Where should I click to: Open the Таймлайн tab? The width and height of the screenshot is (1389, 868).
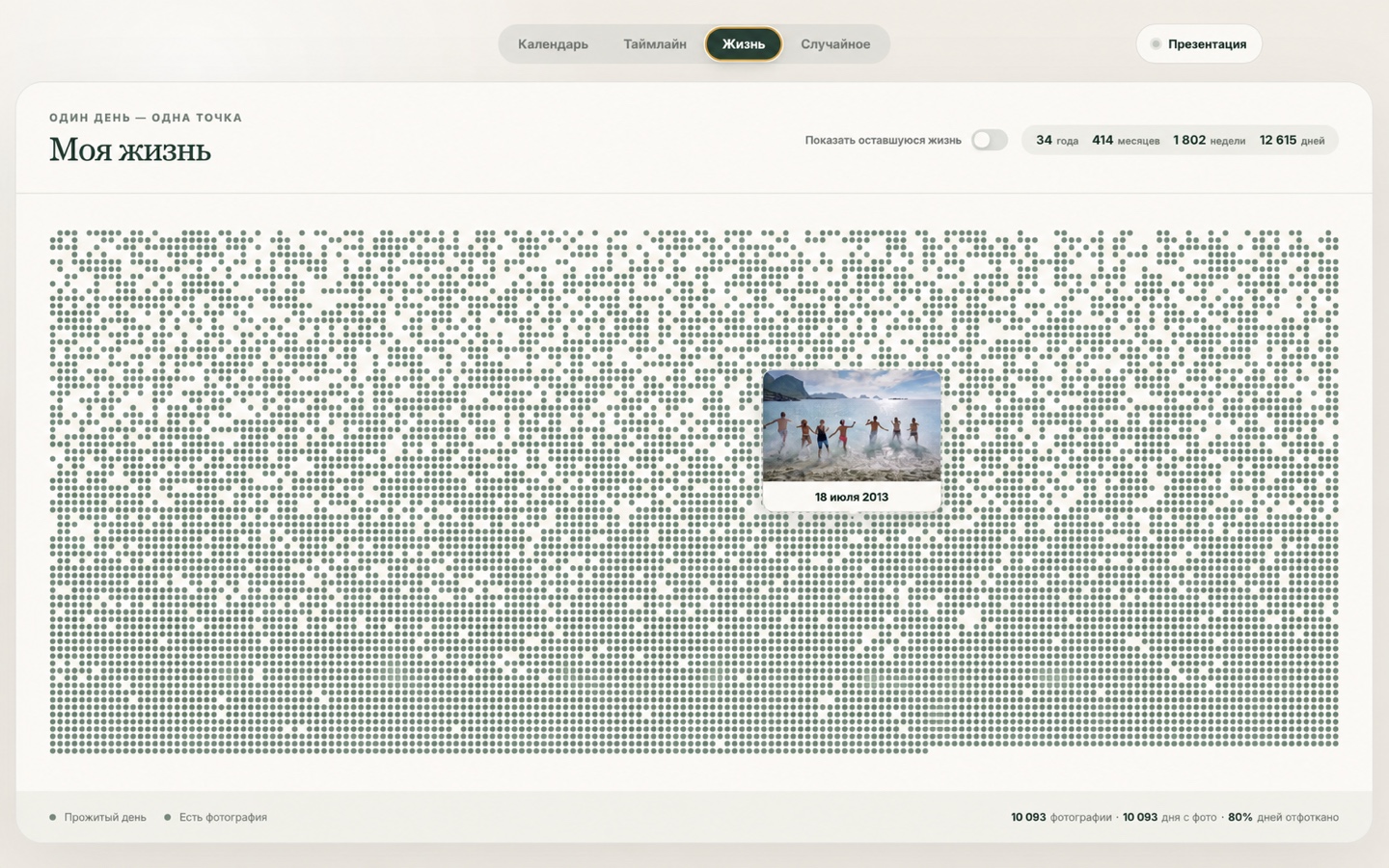[655, 44]
